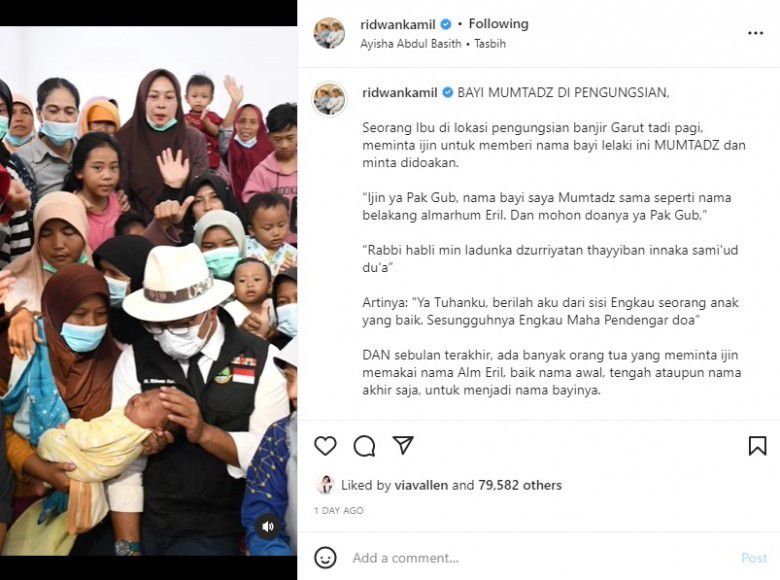The image size is (780, 580).
Task: Open ridwankamil username in caption
Action: (x=399, y=93)
